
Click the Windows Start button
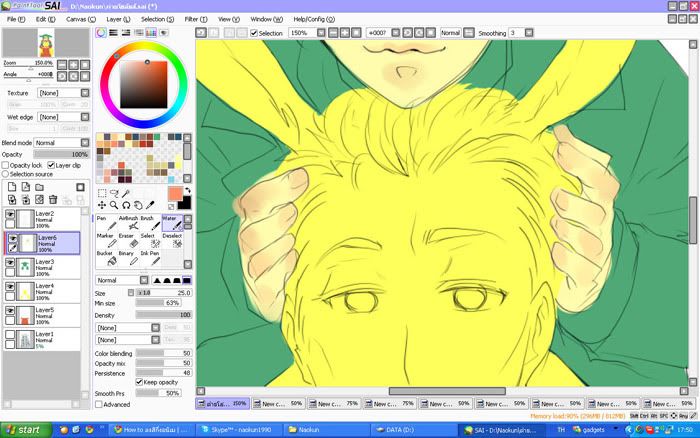click(24, 429)
